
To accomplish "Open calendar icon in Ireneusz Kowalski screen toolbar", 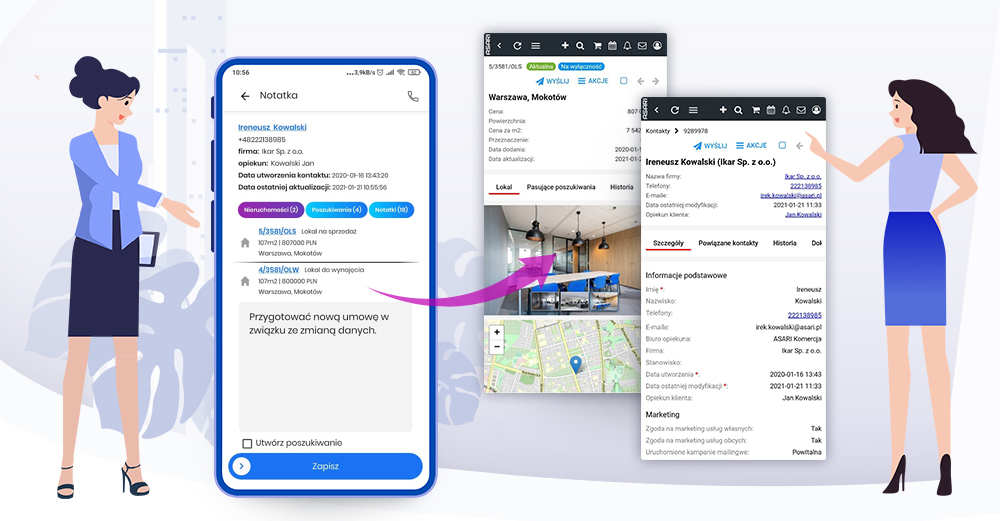I will point(770,110).
